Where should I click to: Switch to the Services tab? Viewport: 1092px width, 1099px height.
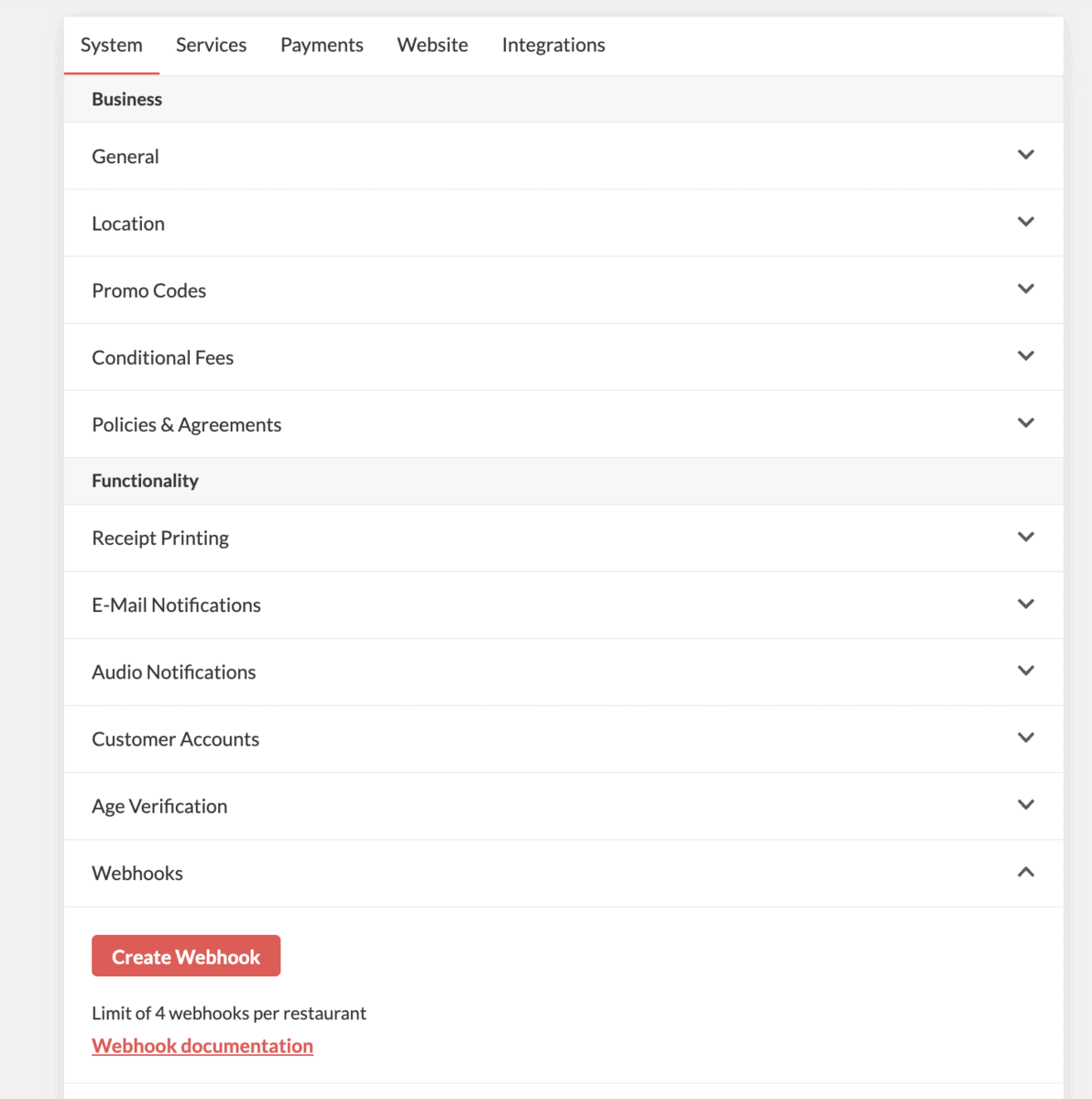pos(211,45)
